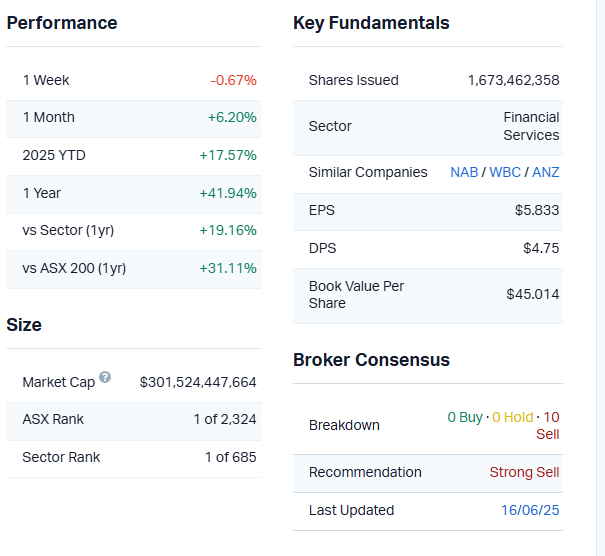Click the Performance section heading

pyautogui.click(x=62, y=23)
